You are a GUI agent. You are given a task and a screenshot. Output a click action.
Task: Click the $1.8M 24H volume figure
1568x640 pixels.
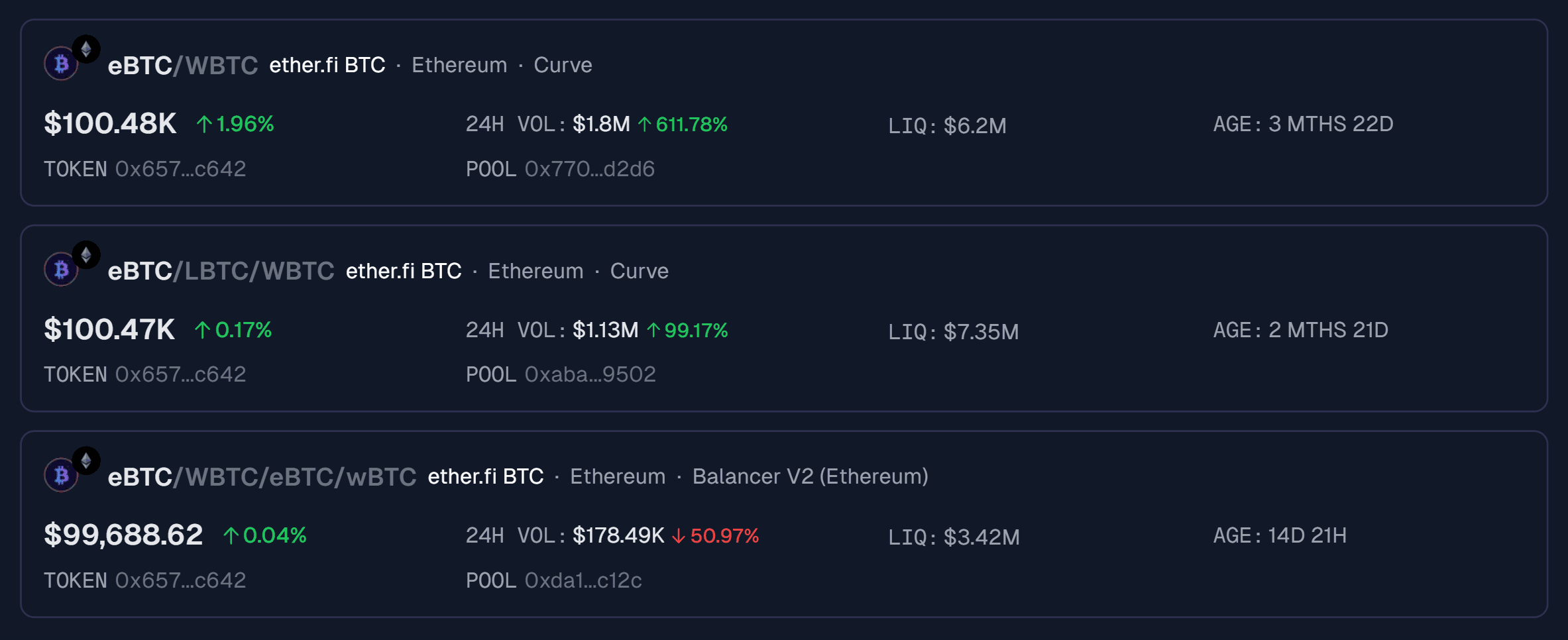click(x=601, y=124)
